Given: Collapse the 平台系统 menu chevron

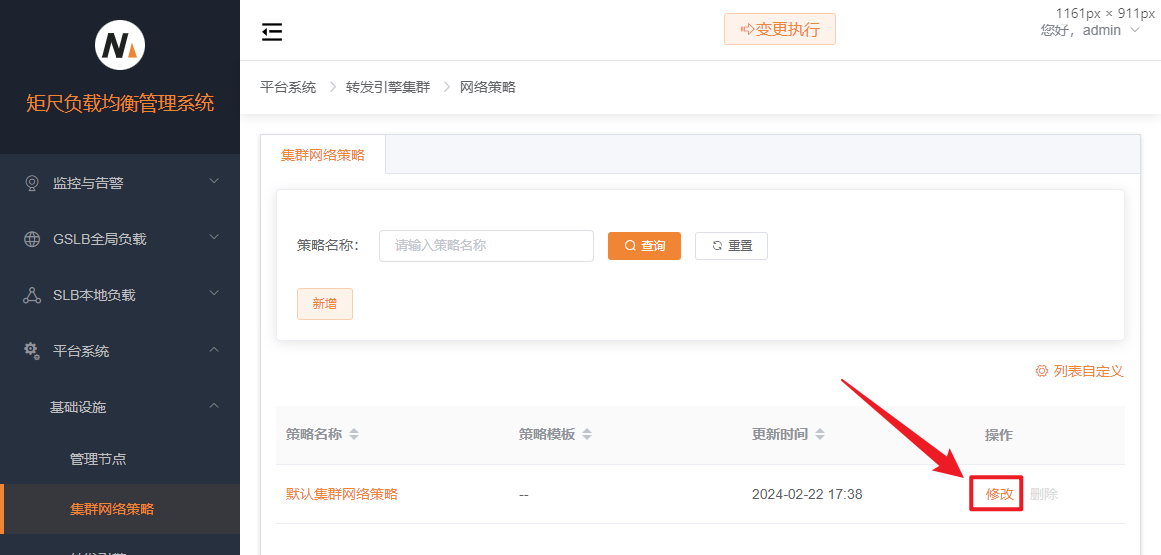Looking at the screenshot, I should tap(214, 349).
